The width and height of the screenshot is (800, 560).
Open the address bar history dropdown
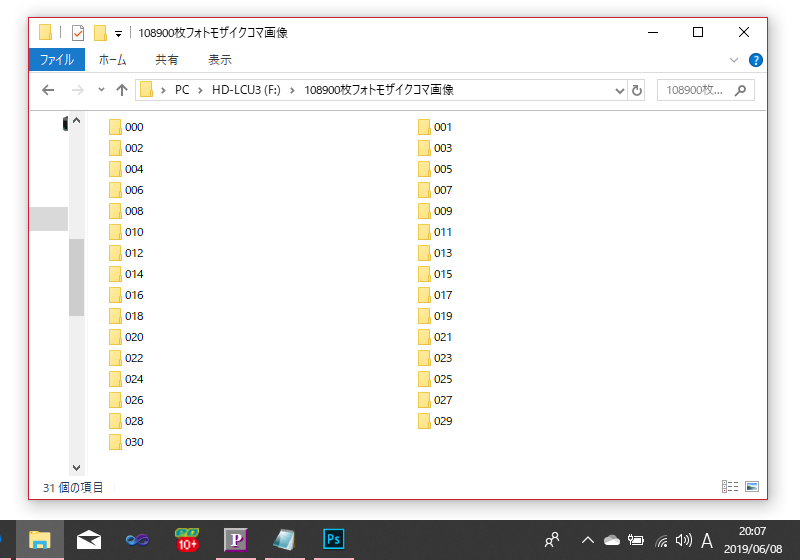(619, 91)
